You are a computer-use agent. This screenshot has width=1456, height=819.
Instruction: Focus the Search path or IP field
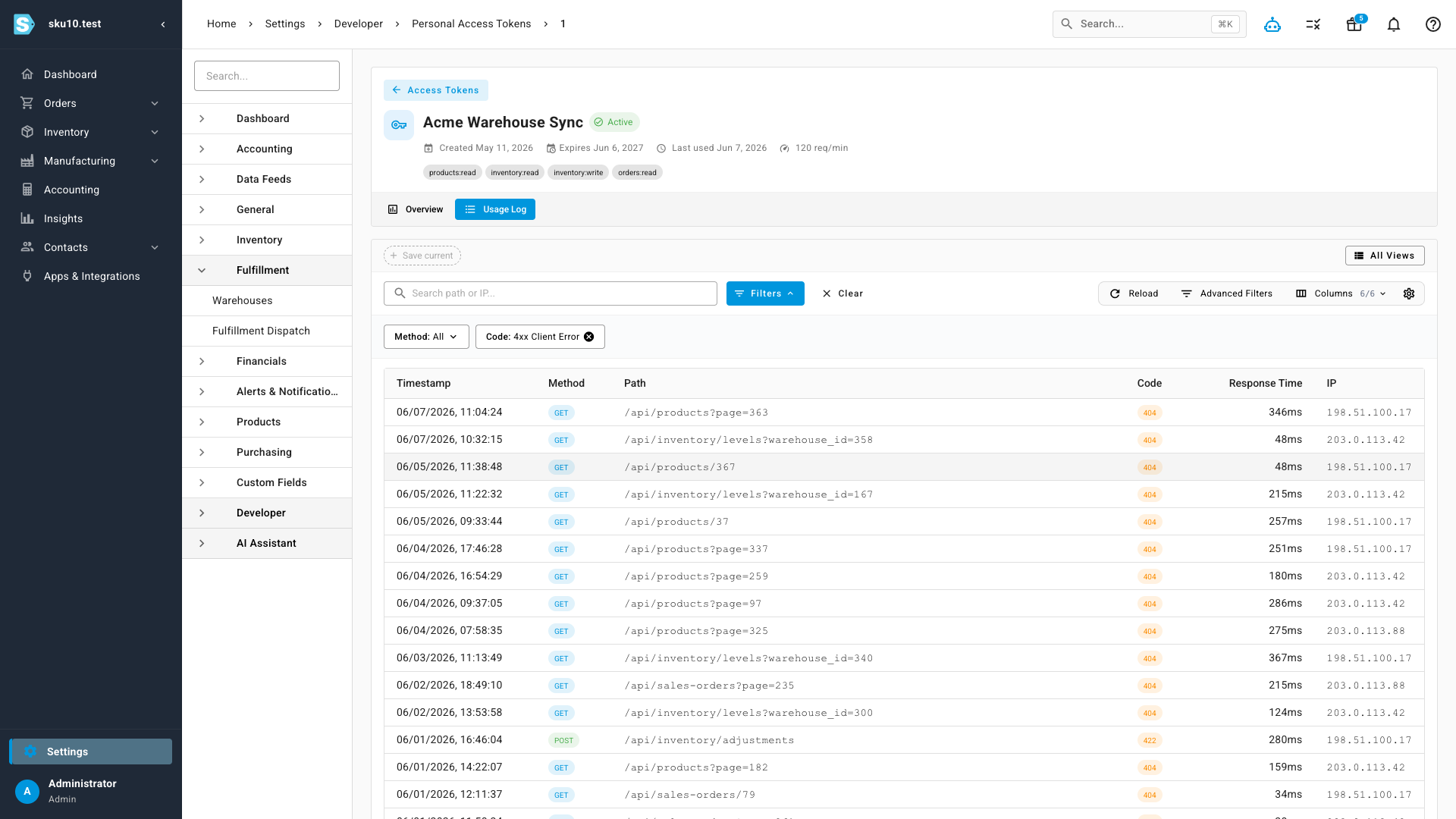551,293
